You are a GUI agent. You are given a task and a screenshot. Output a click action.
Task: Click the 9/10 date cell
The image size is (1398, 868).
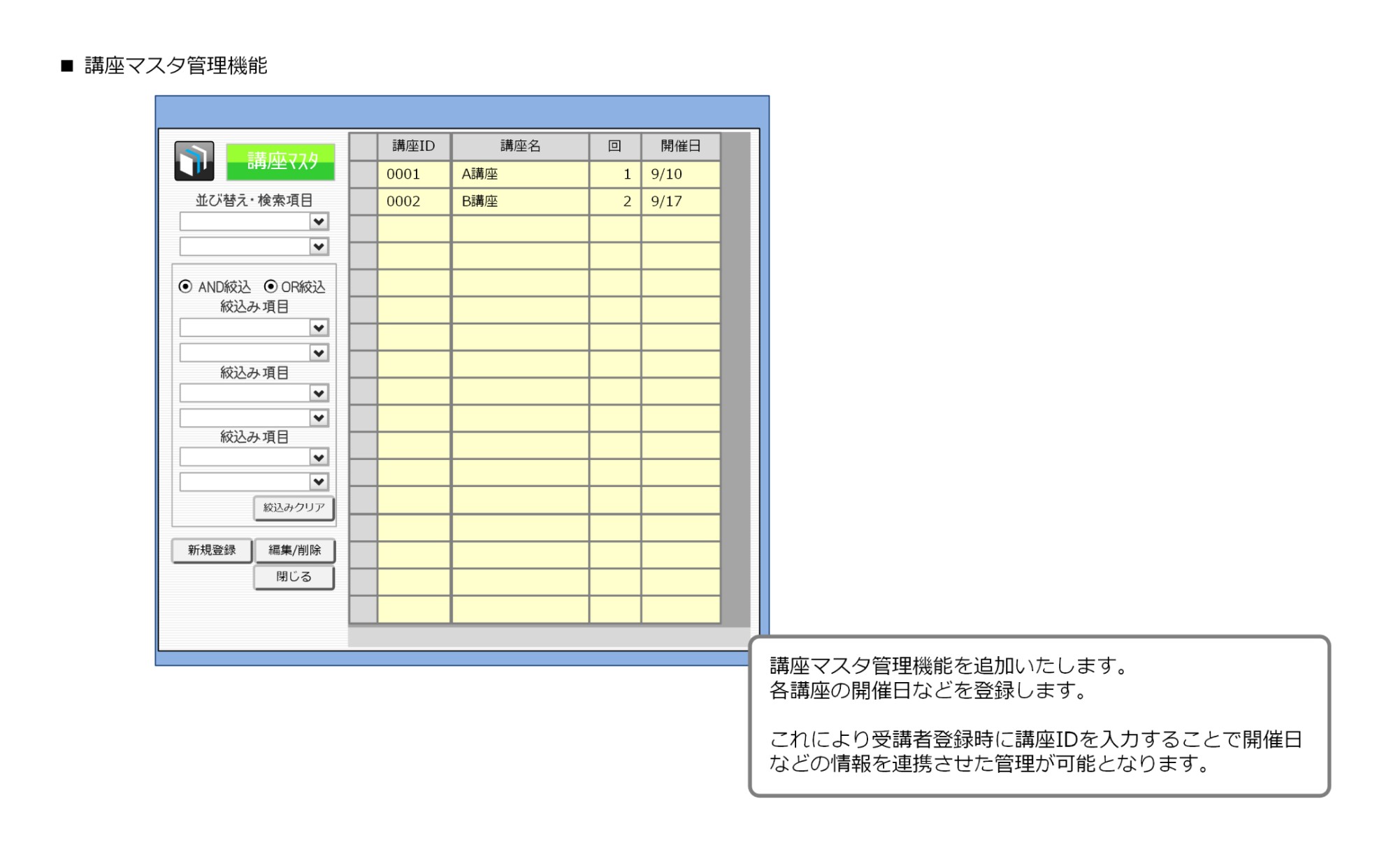(681, 174)
